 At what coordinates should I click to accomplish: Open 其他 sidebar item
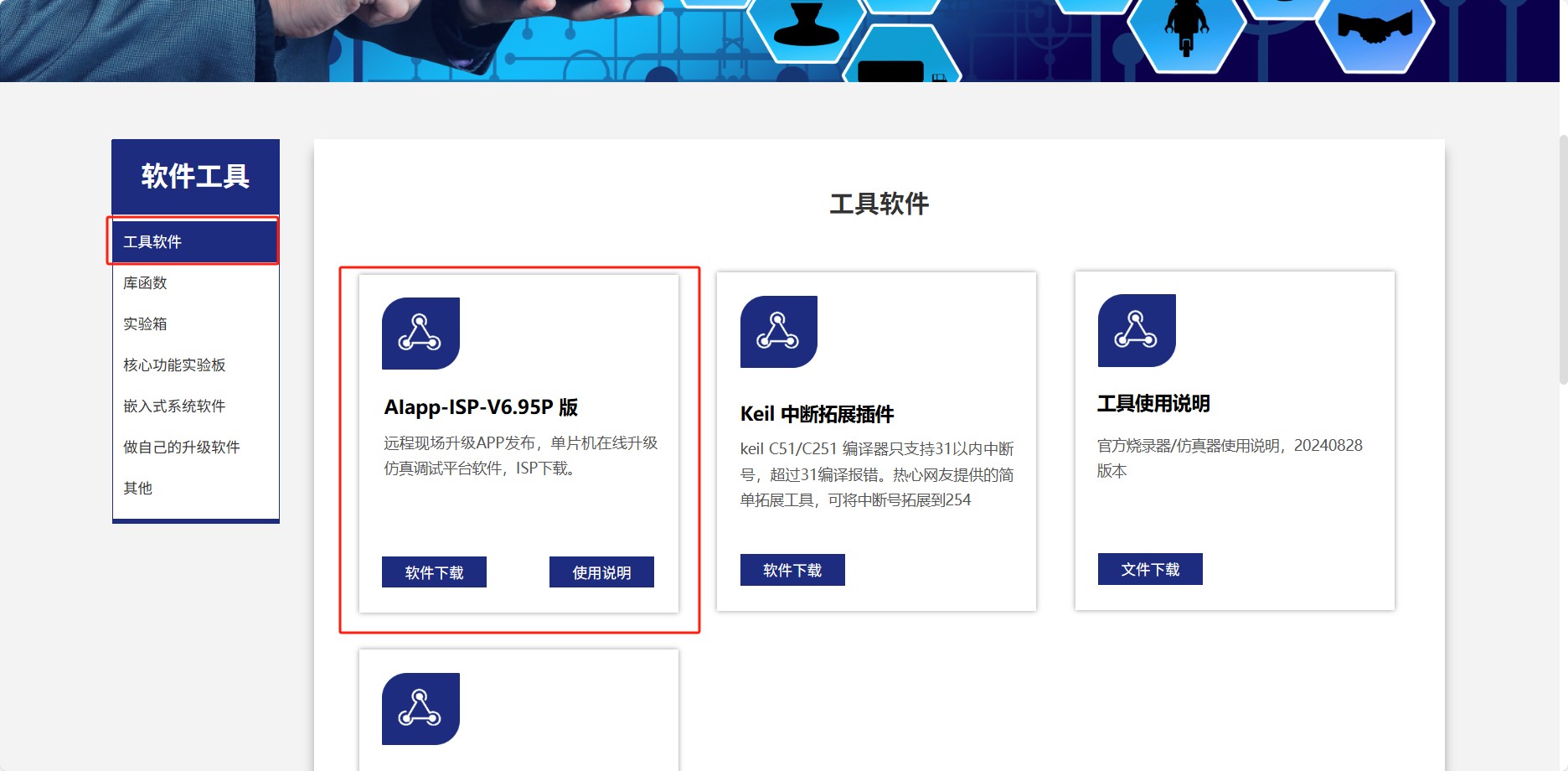194,489
